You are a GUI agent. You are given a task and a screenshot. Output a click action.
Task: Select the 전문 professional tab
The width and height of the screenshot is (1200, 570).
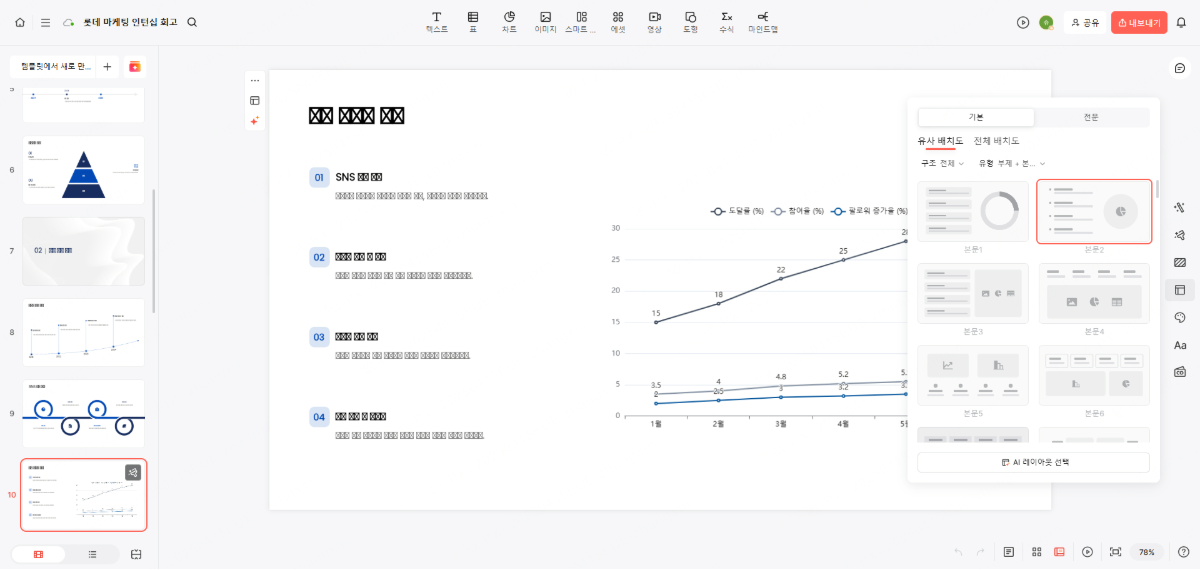1091,117
